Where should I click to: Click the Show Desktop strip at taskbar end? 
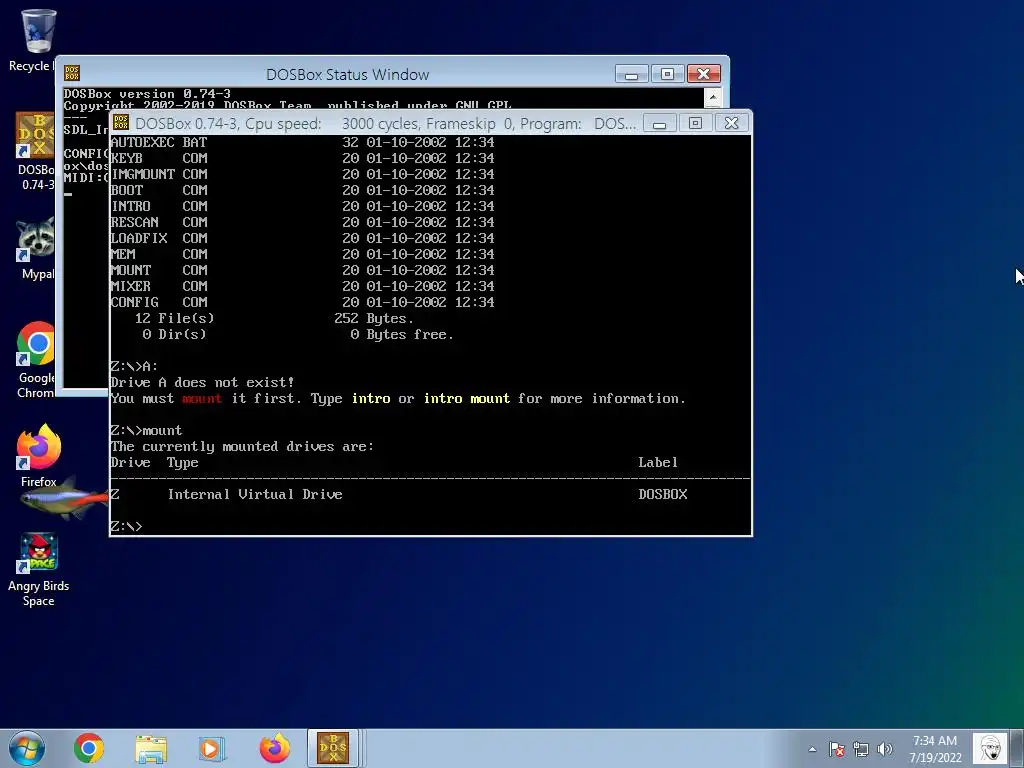[x=1019, y=748]
